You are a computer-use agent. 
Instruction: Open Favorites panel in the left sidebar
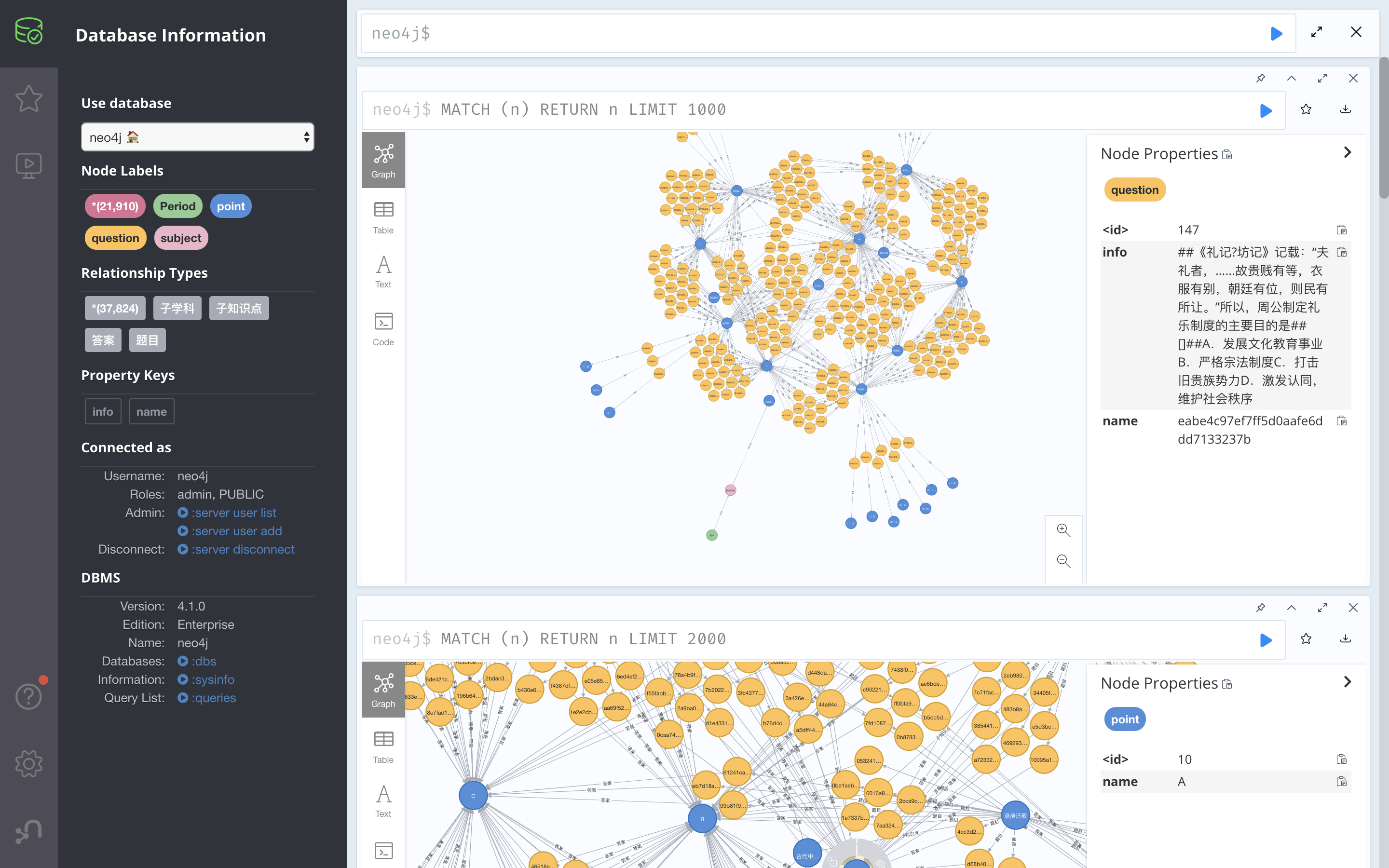[x=29, y=99]
